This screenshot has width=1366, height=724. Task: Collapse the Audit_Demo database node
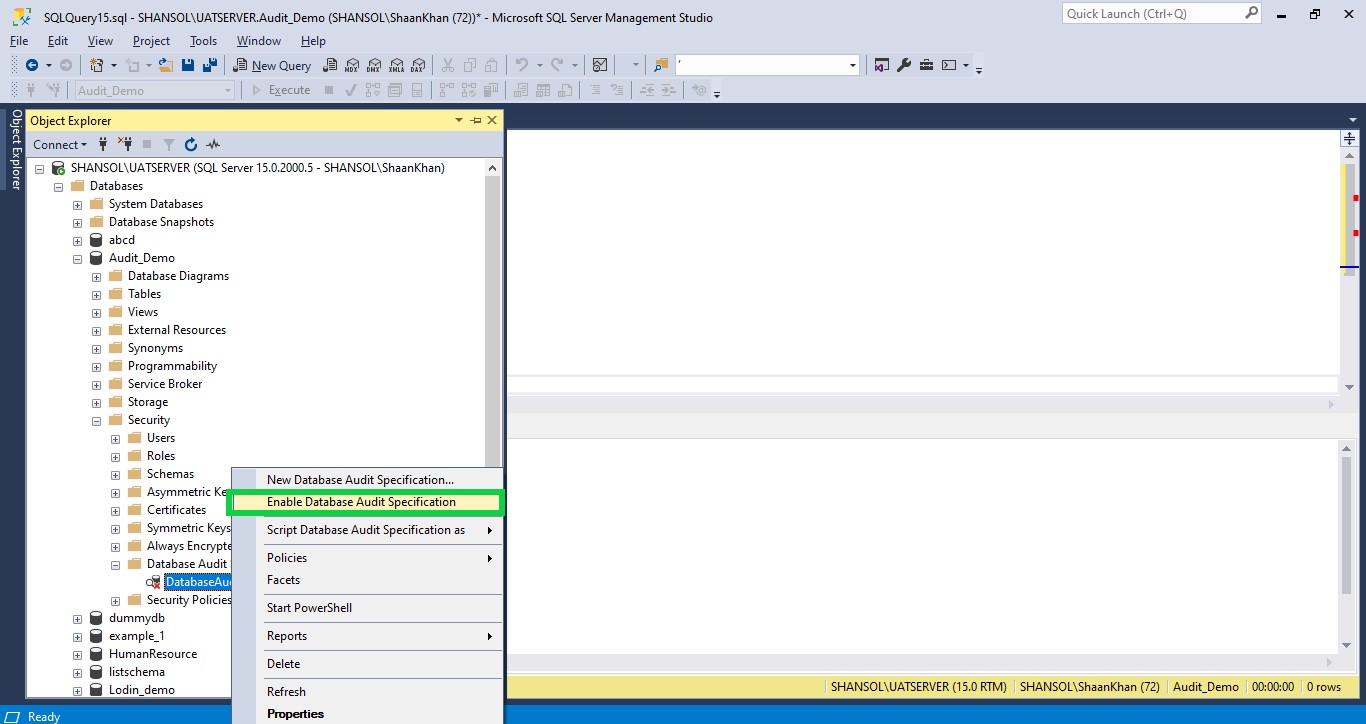[77, 257]
